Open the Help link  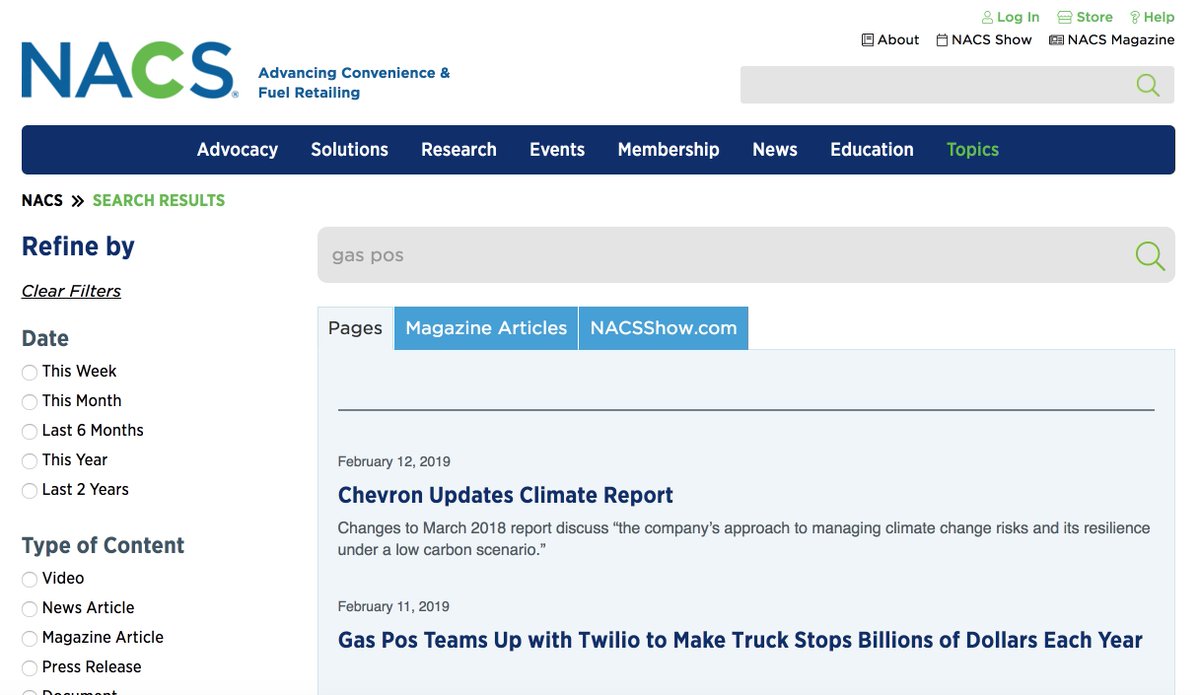coord(1159,17)
